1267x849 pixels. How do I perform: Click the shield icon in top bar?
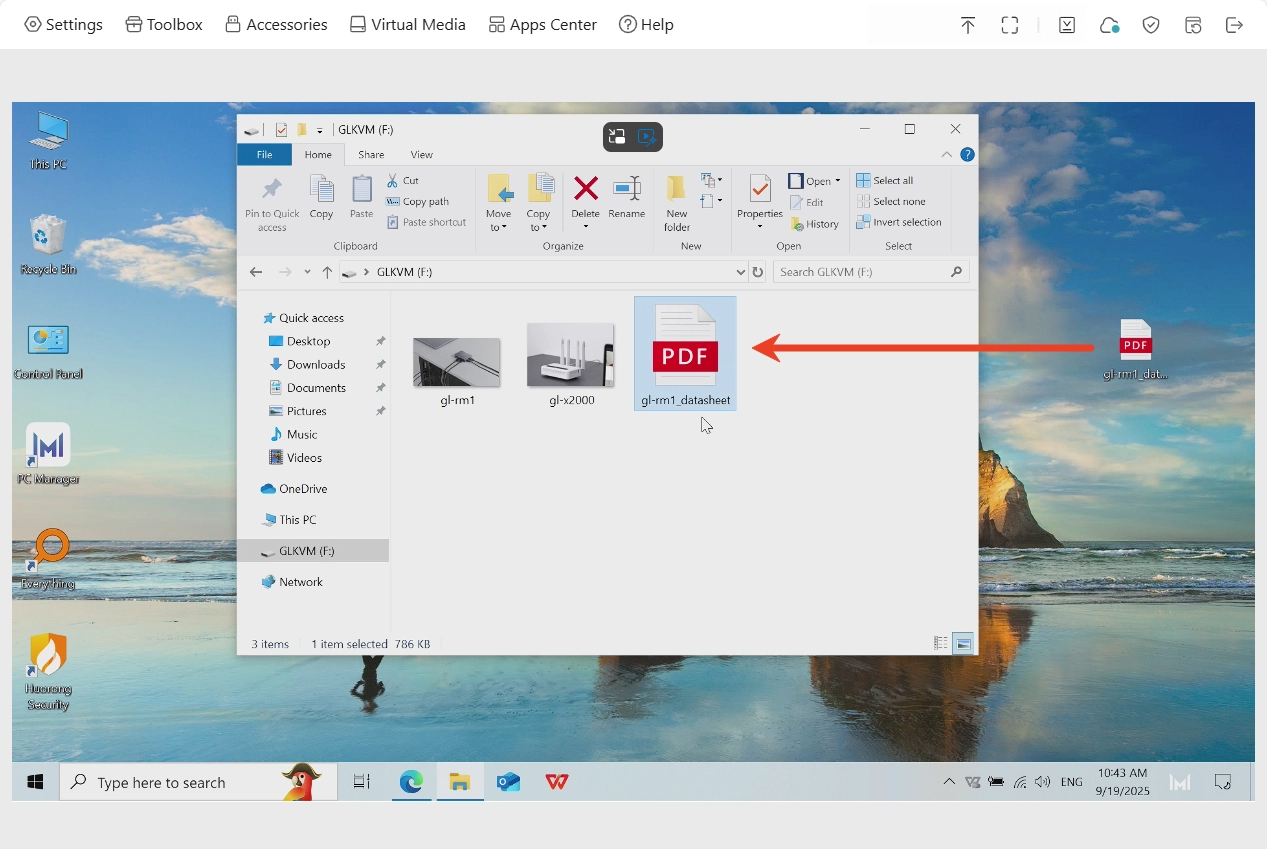tap(1151, 25)
